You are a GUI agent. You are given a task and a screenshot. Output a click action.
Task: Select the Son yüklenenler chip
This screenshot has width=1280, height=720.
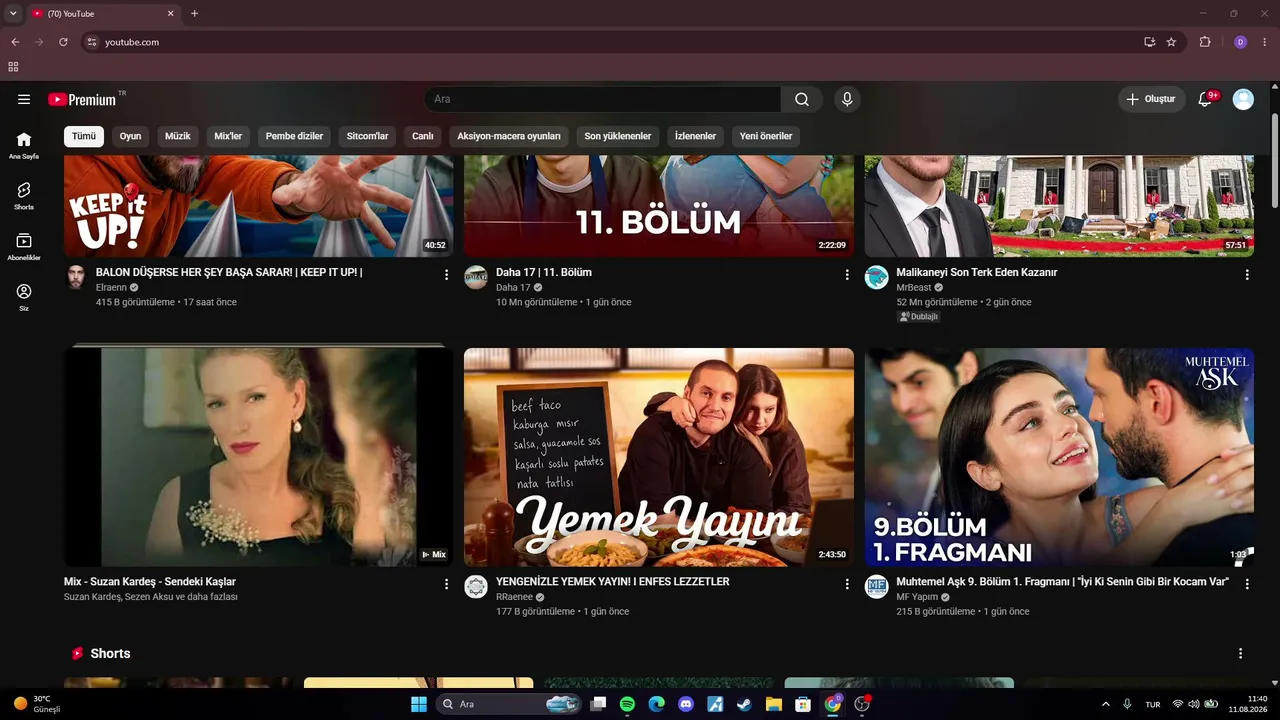618,136
